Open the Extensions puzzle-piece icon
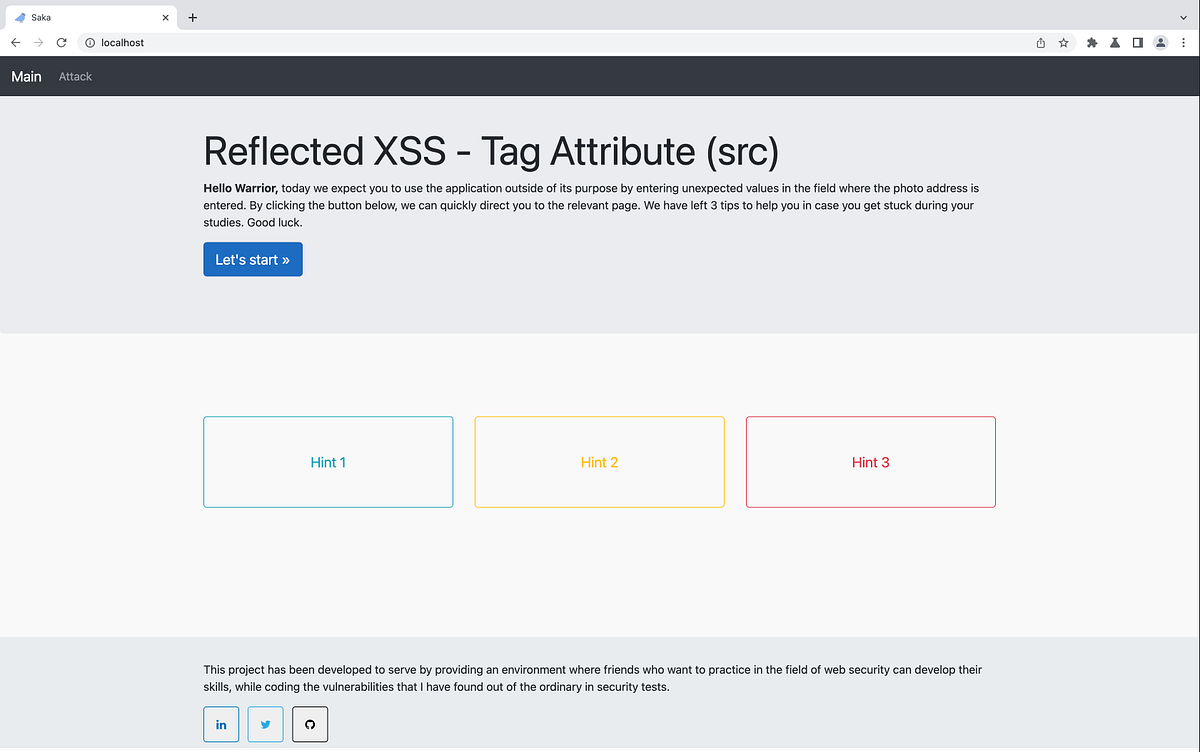 (x=1091, y=43)
